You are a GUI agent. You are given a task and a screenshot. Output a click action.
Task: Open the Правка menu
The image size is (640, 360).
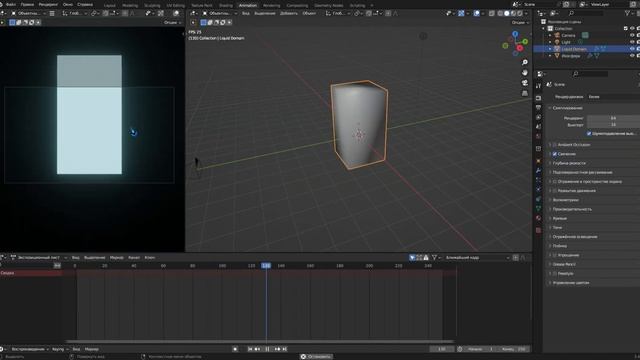(27, 4)
